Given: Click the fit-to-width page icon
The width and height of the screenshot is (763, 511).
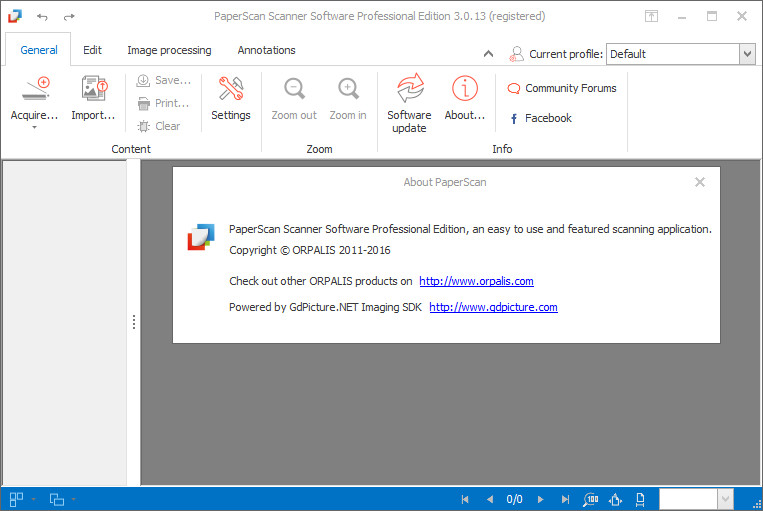Looking at the screenshot, I should point(640,499).
